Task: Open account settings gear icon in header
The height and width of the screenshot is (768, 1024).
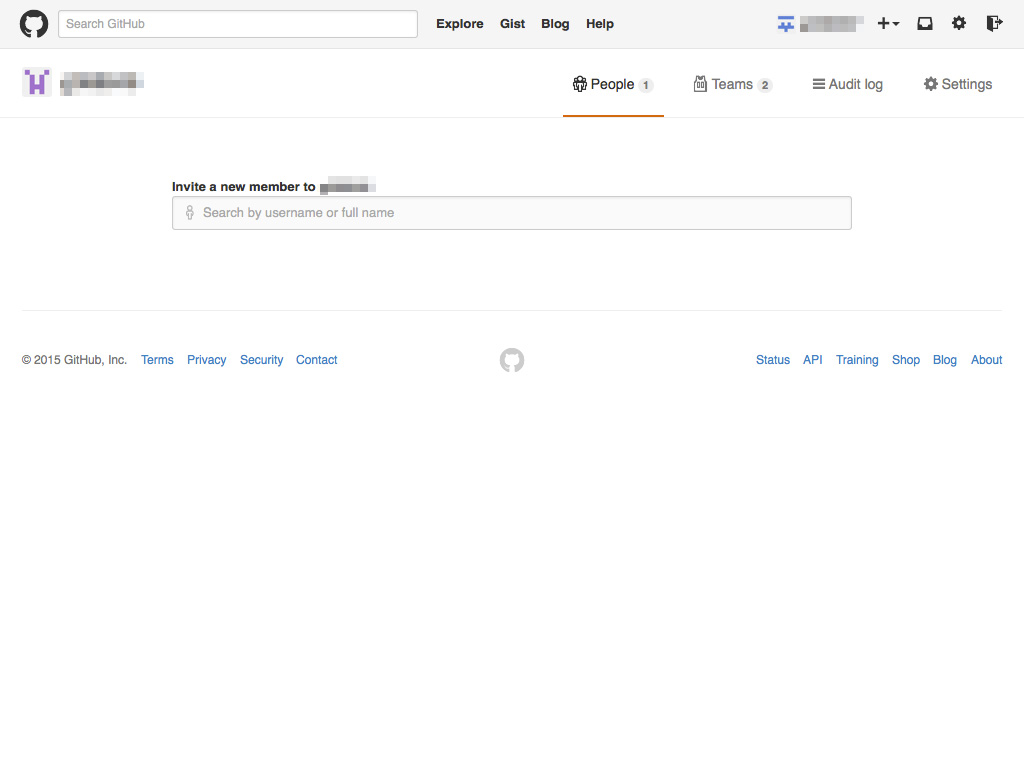Action: pos(959,24)
